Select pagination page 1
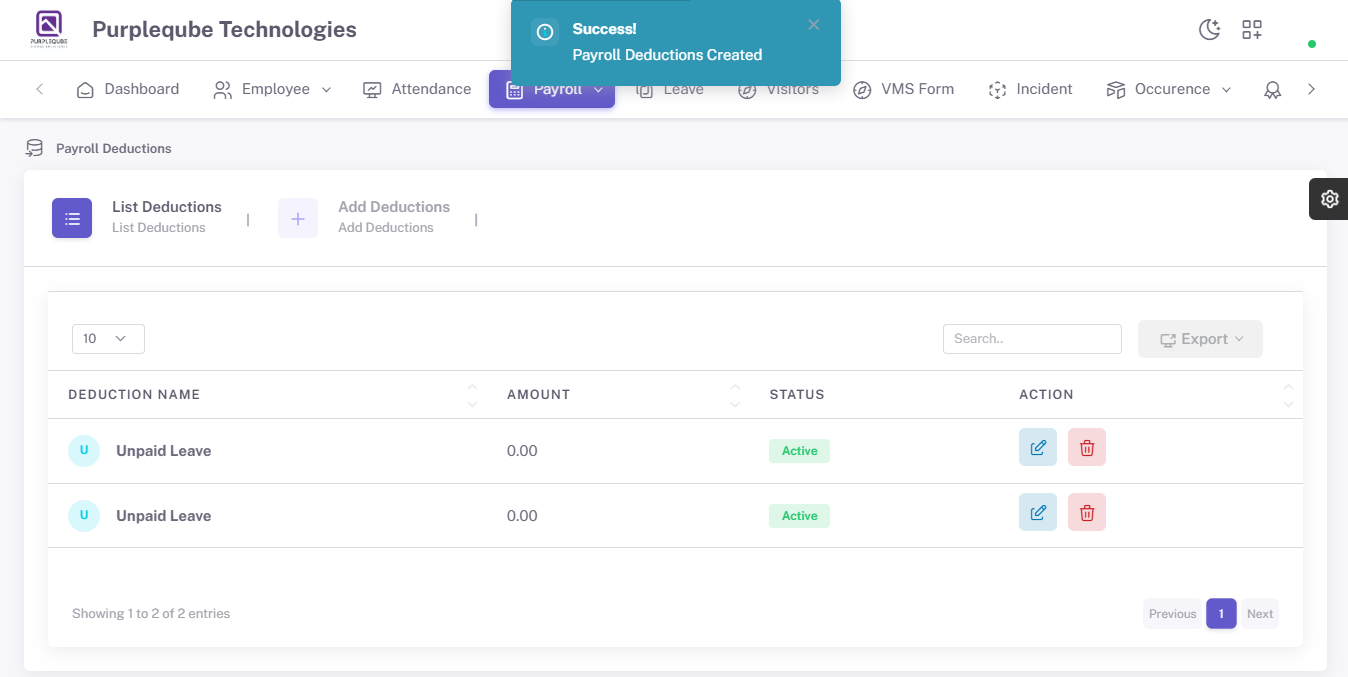This screenshot has width=1348, height=677. 1221,614
